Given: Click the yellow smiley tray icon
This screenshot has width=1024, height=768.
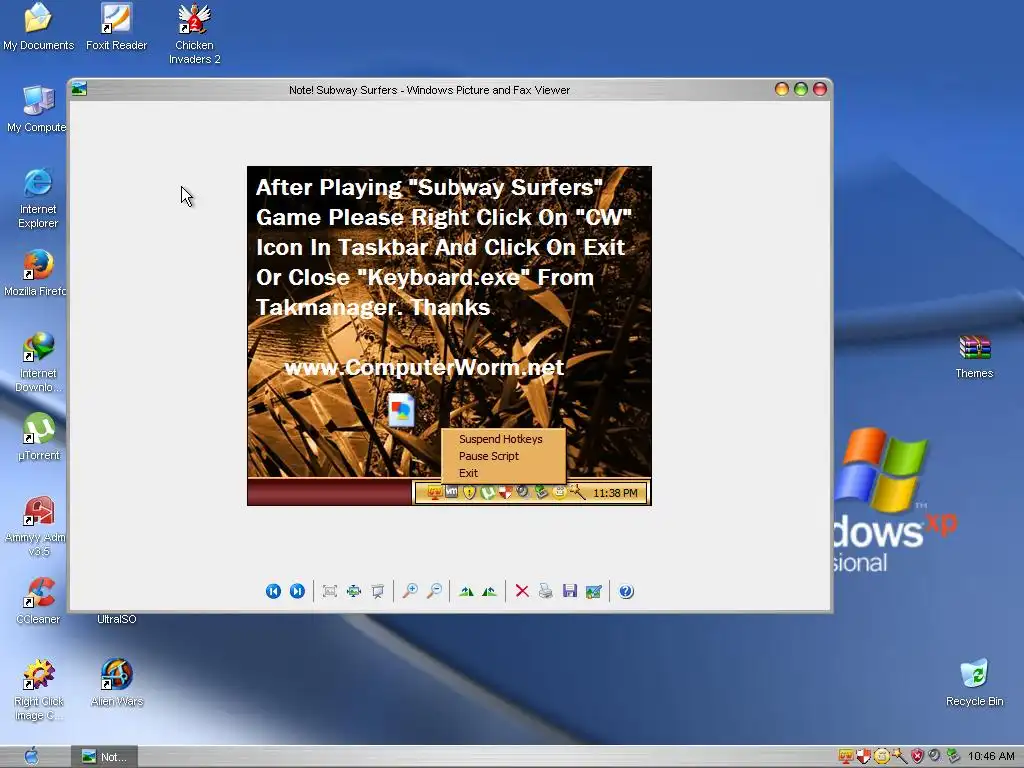Looking at the screenshot, I should pos(881,756).
